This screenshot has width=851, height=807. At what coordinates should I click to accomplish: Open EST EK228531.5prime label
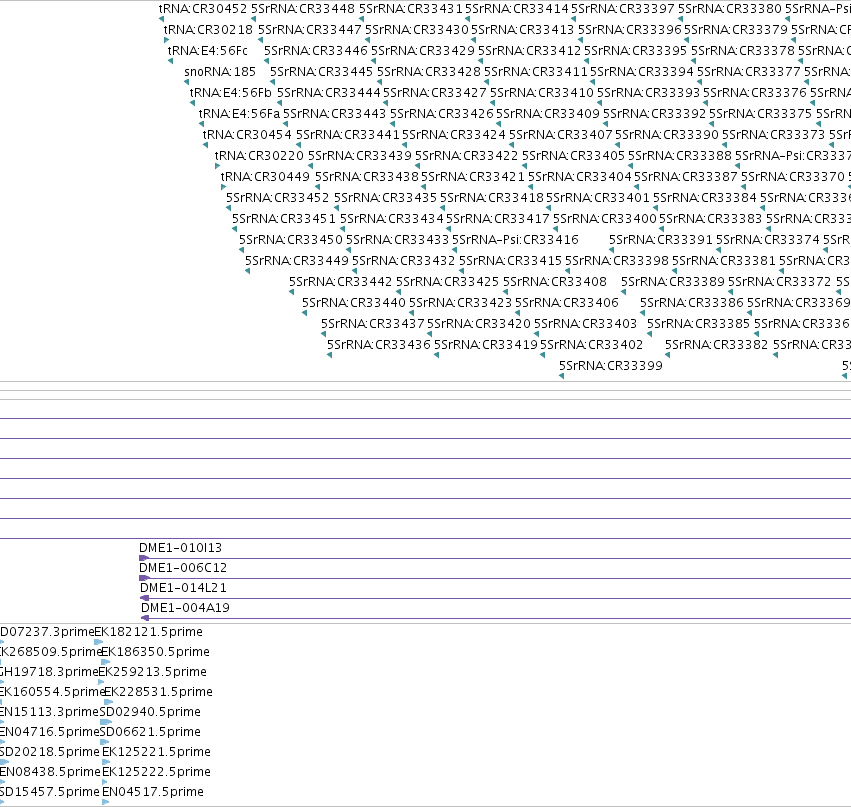158,692
